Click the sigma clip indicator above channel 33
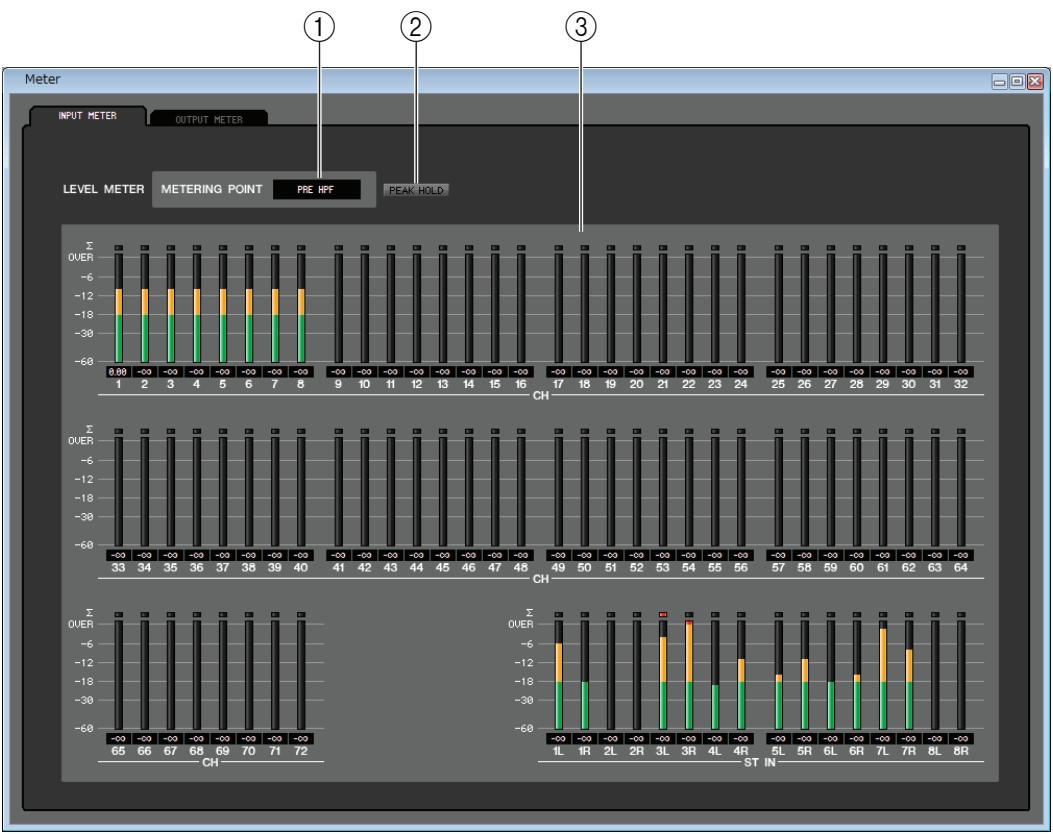The height and width of the screenshot is (834, 1053). (x=119, y=431)
